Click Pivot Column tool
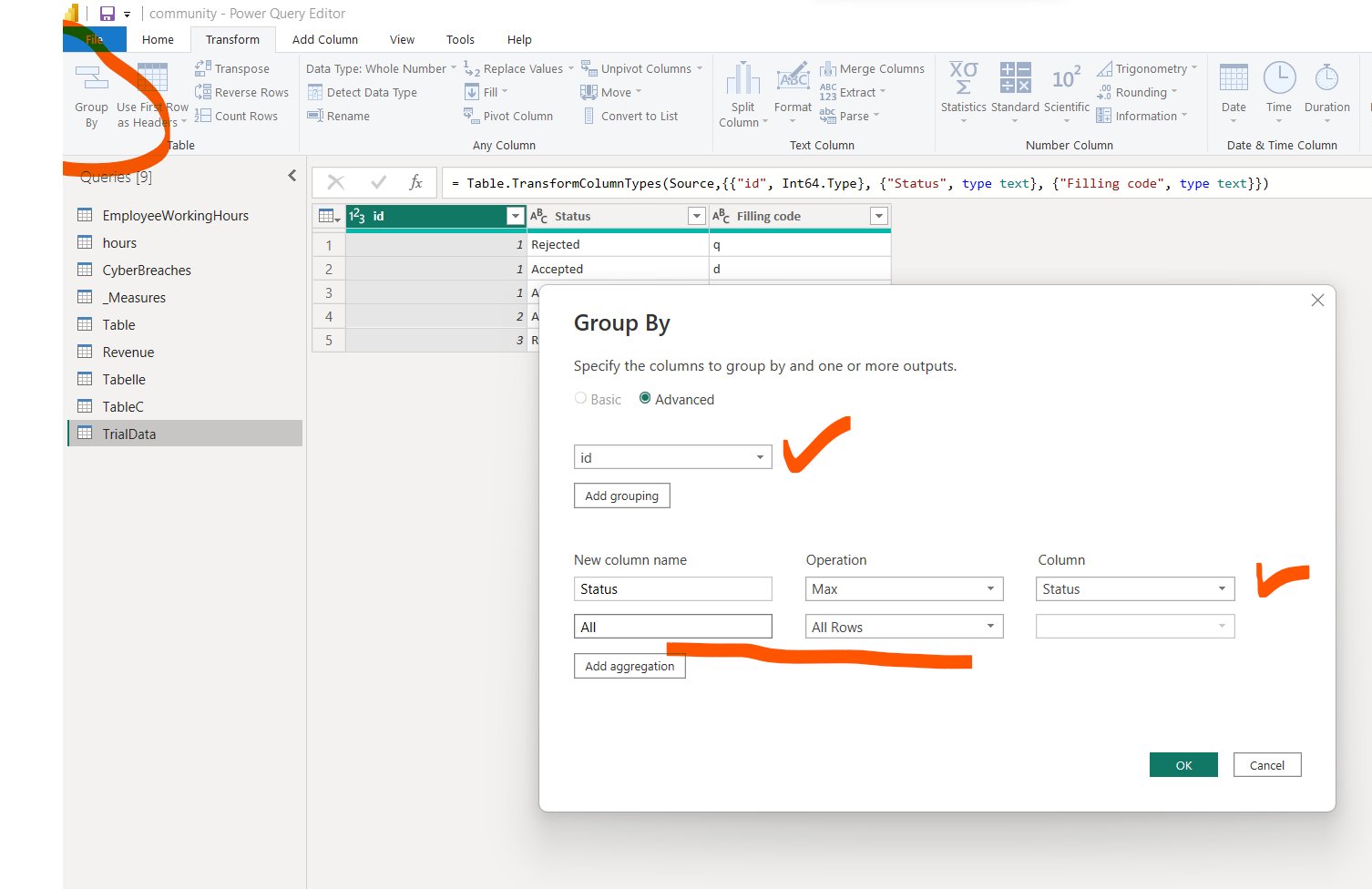The width and height of the screenshot is (1372, 889). click(508, 116)
